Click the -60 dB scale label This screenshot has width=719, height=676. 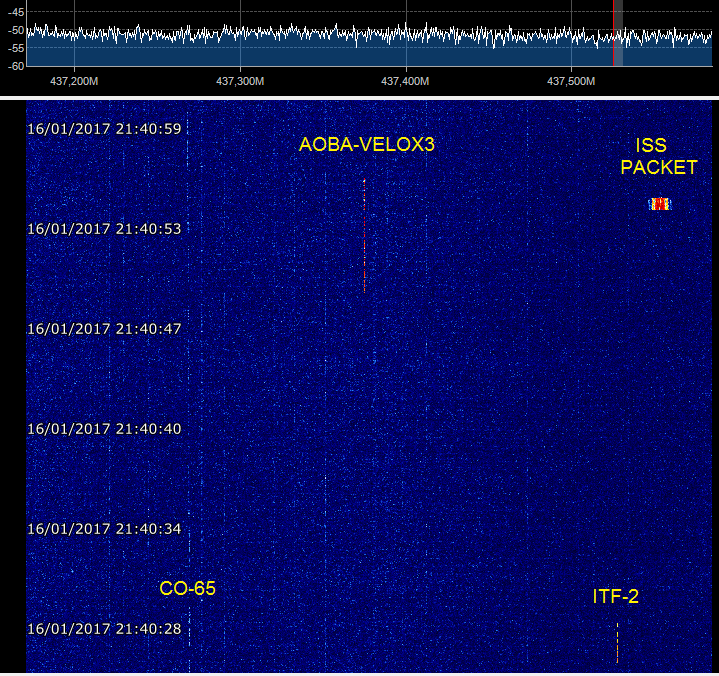[16, 66]
